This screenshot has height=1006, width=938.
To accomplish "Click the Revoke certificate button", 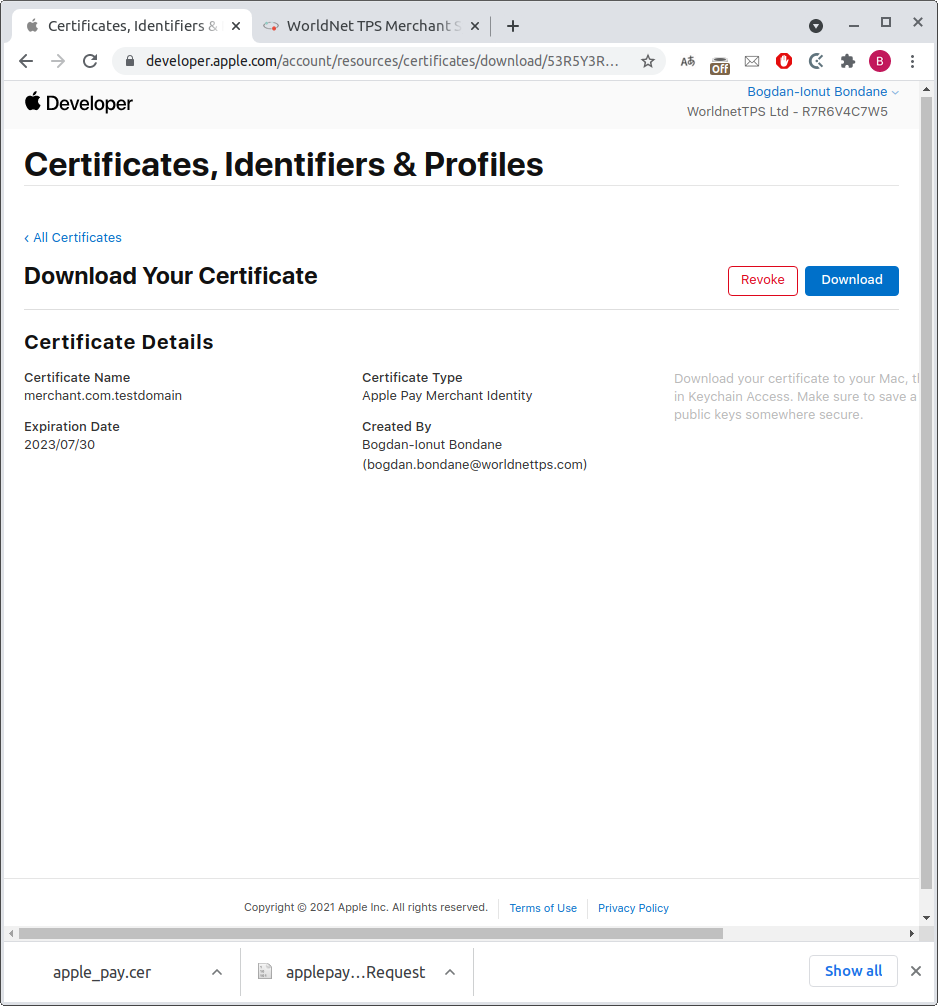I will coord(762,280).
